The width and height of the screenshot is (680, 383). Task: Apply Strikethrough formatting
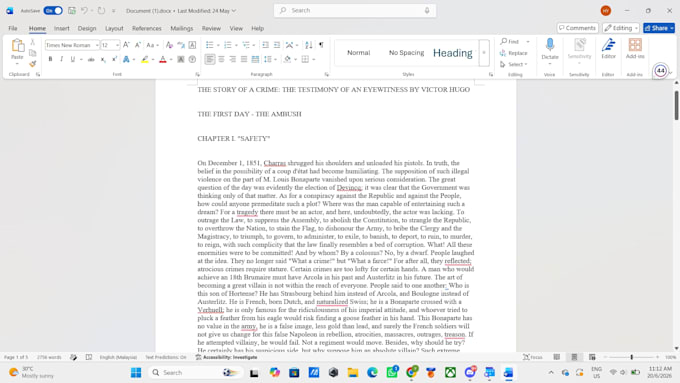[91, 59]
